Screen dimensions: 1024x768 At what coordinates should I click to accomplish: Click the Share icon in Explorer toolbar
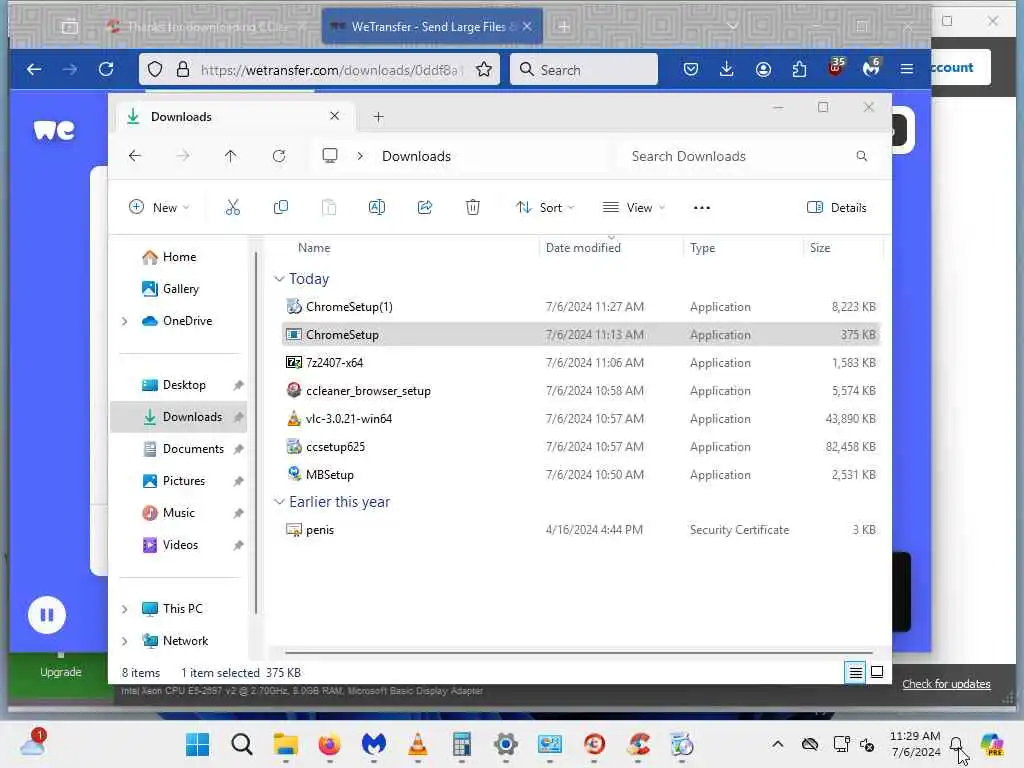click(424, 208)
